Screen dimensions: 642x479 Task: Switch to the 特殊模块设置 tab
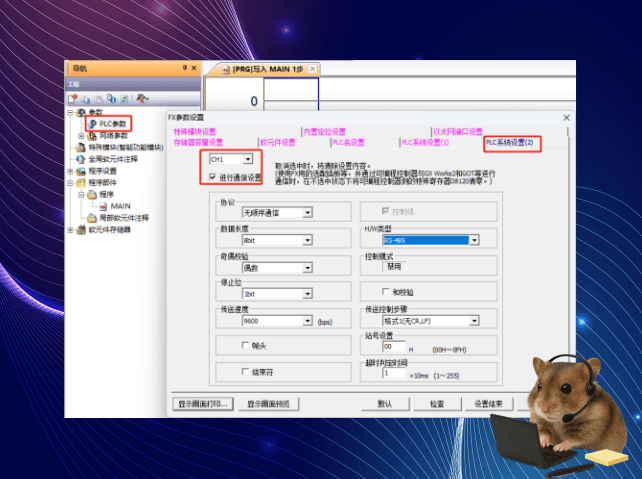(195, 131)
